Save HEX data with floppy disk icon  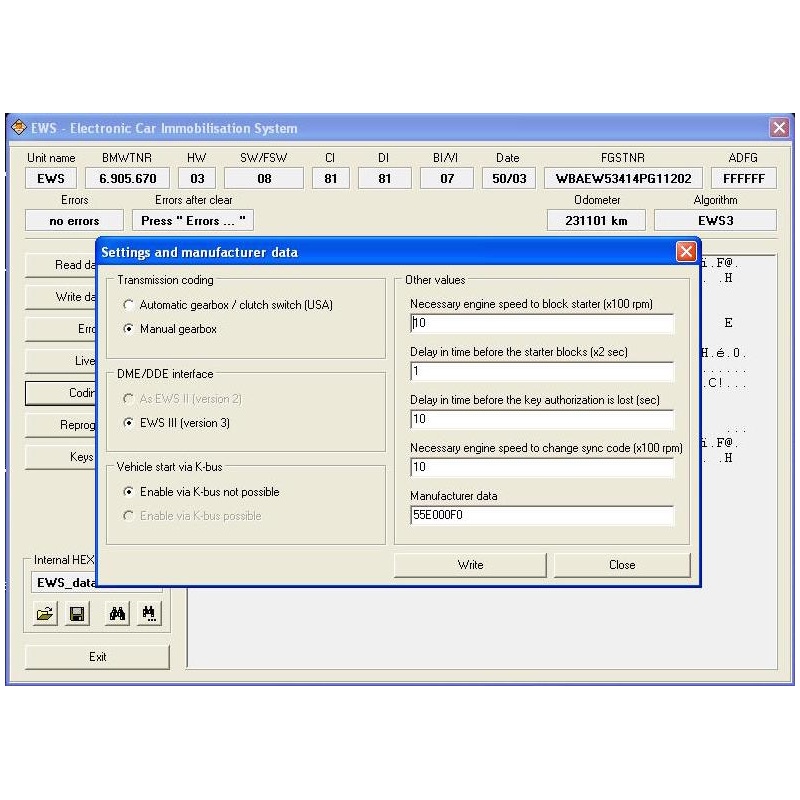pos(77,614)
